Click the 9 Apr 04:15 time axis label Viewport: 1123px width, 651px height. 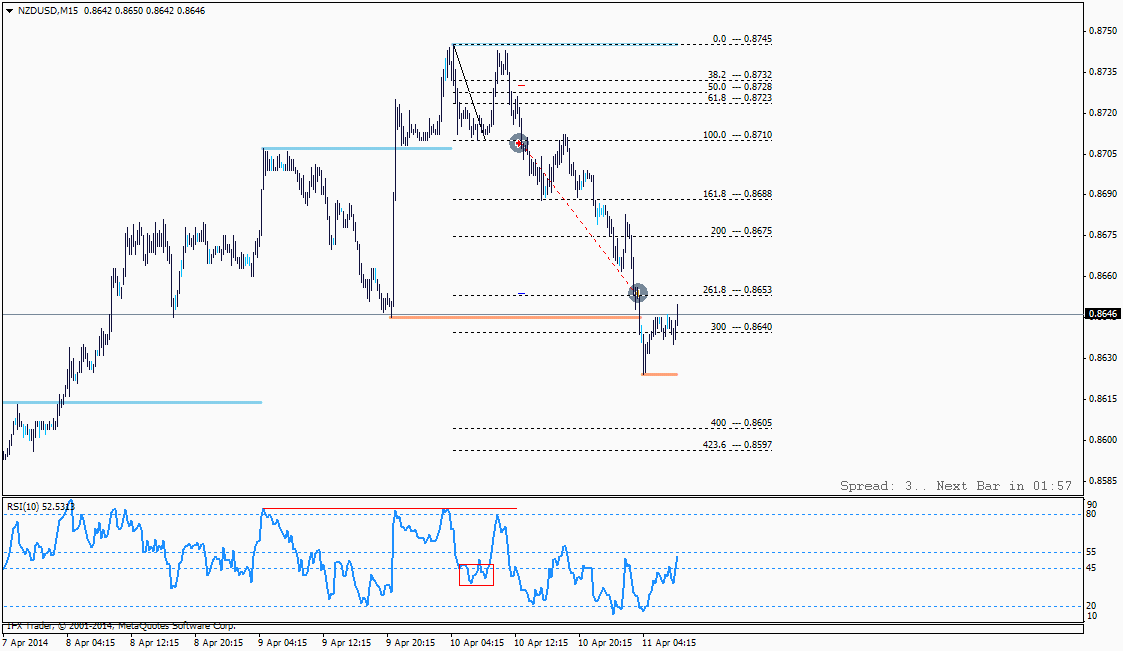coord(283,642)
